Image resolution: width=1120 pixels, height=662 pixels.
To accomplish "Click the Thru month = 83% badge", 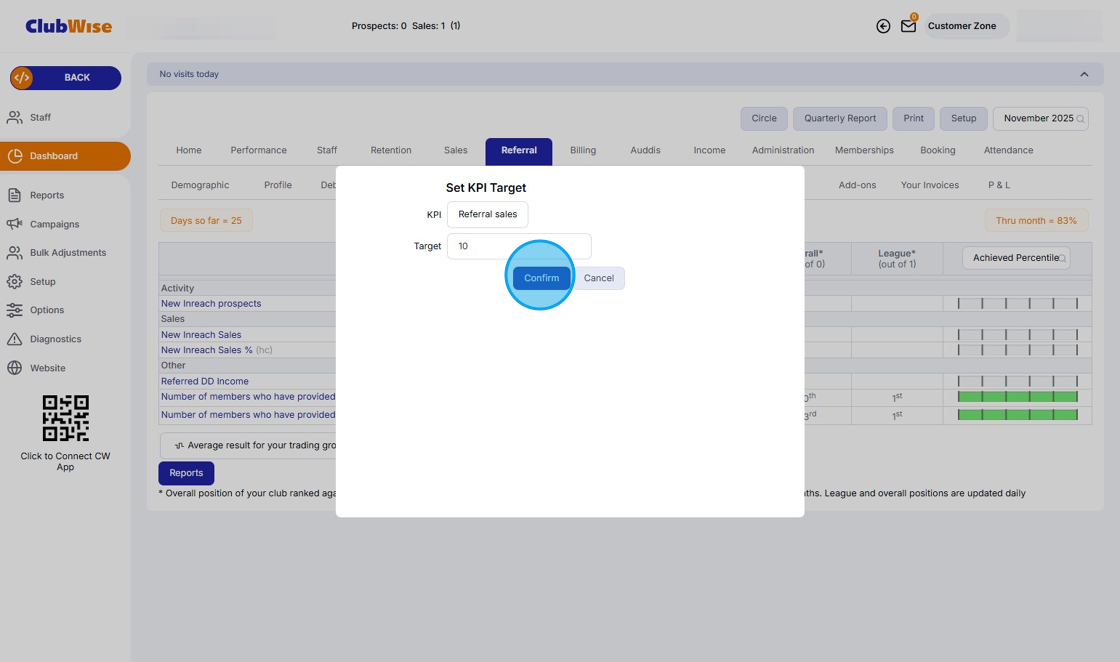I will [1036, 221].
